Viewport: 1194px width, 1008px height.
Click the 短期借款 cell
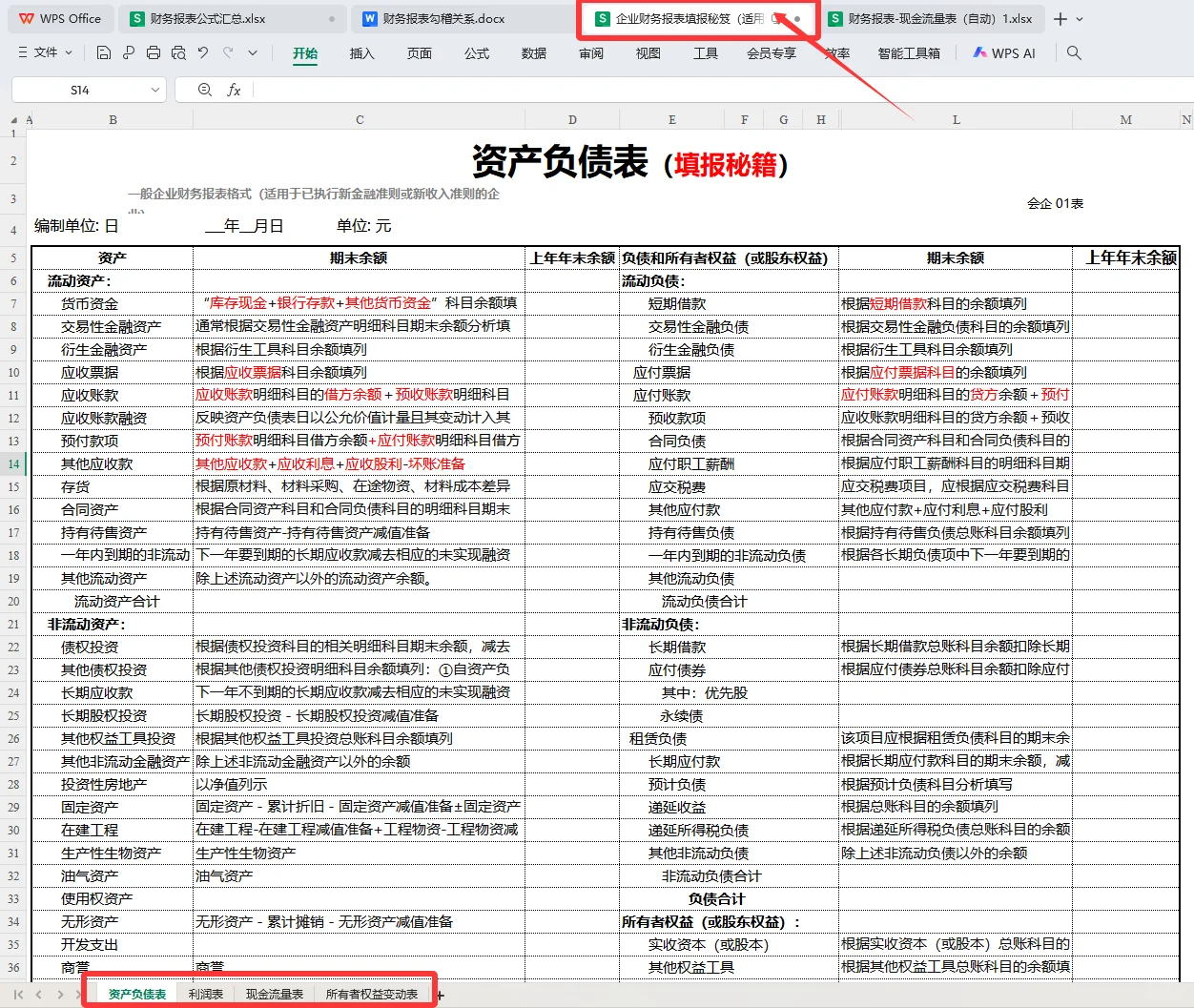(x=729, y=303)
